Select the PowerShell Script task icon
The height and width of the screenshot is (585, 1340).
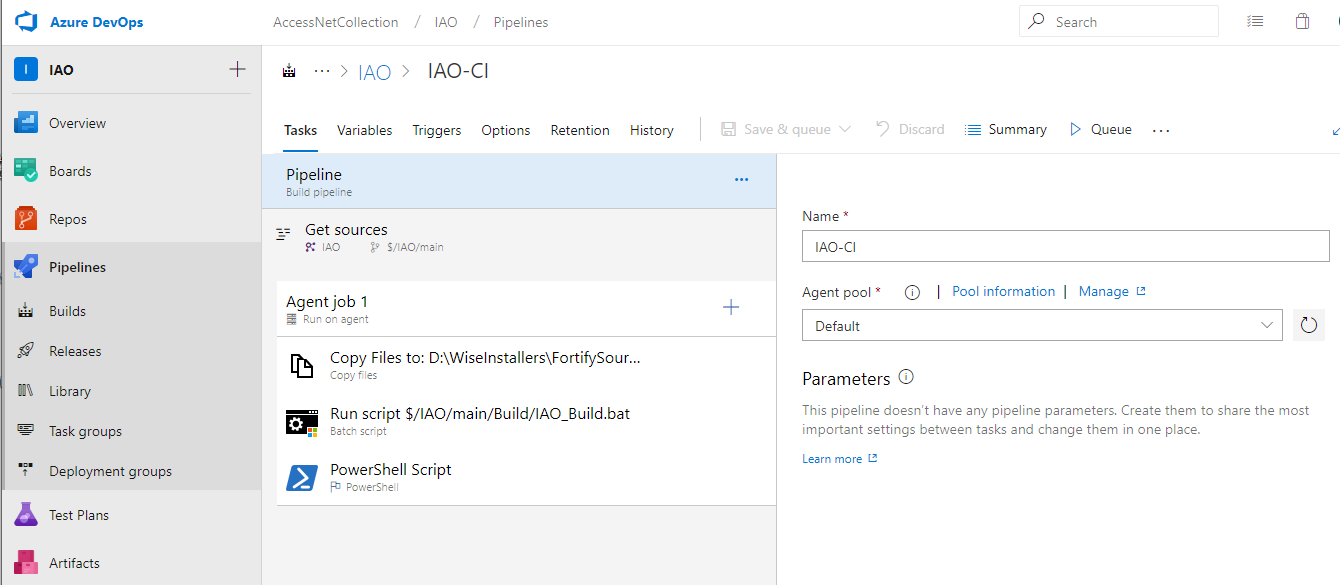coord(302,477)
